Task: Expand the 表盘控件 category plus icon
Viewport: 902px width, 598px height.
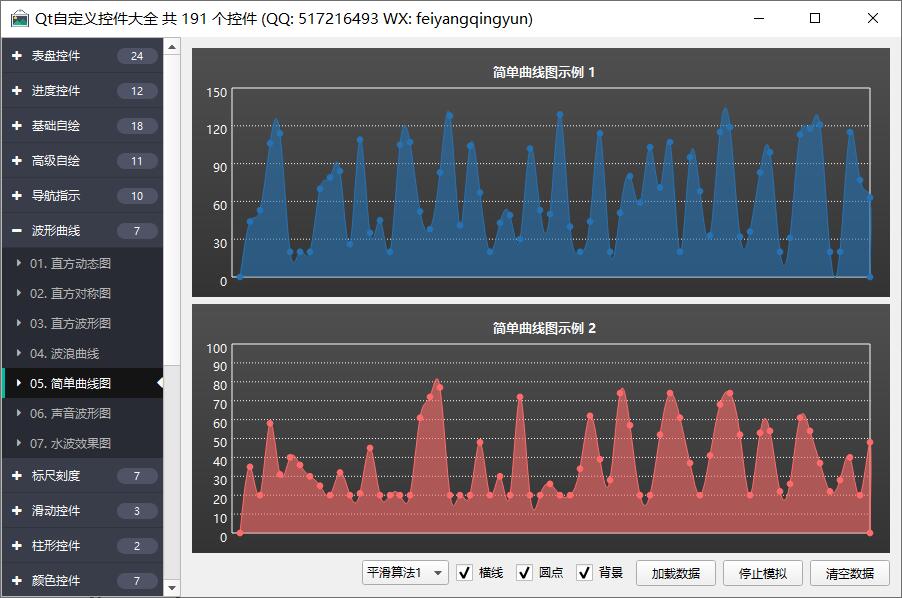Action: 16,56
